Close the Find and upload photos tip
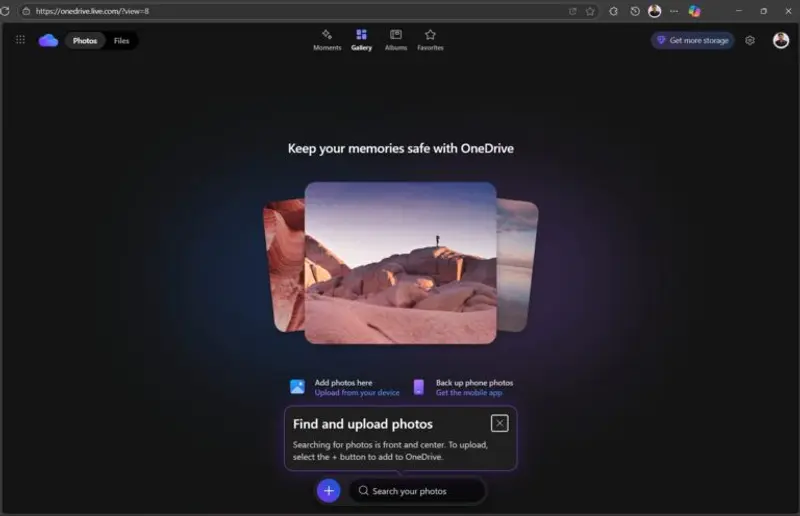Viewport: 800px width, 516px height. [x=500, y=423]
